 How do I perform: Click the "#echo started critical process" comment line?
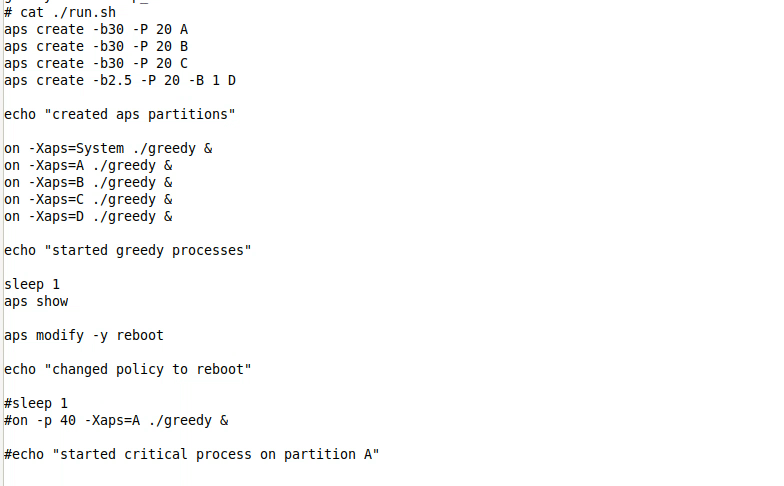192,455
